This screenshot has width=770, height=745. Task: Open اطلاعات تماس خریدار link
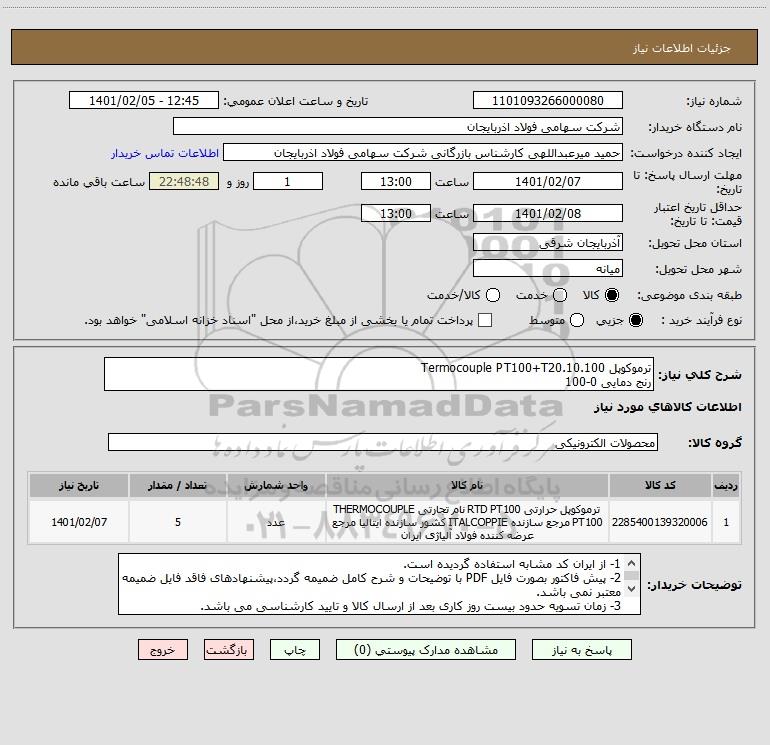coord(165,153)
